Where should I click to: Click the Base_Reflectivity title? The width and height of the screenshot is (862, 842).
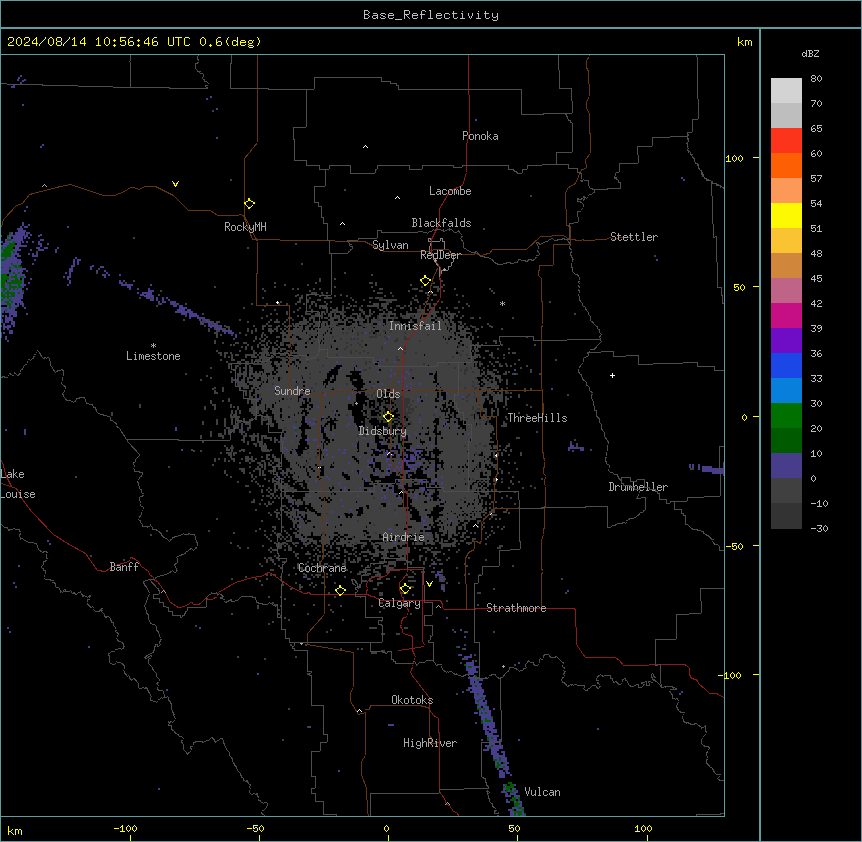tap(431, 15)
